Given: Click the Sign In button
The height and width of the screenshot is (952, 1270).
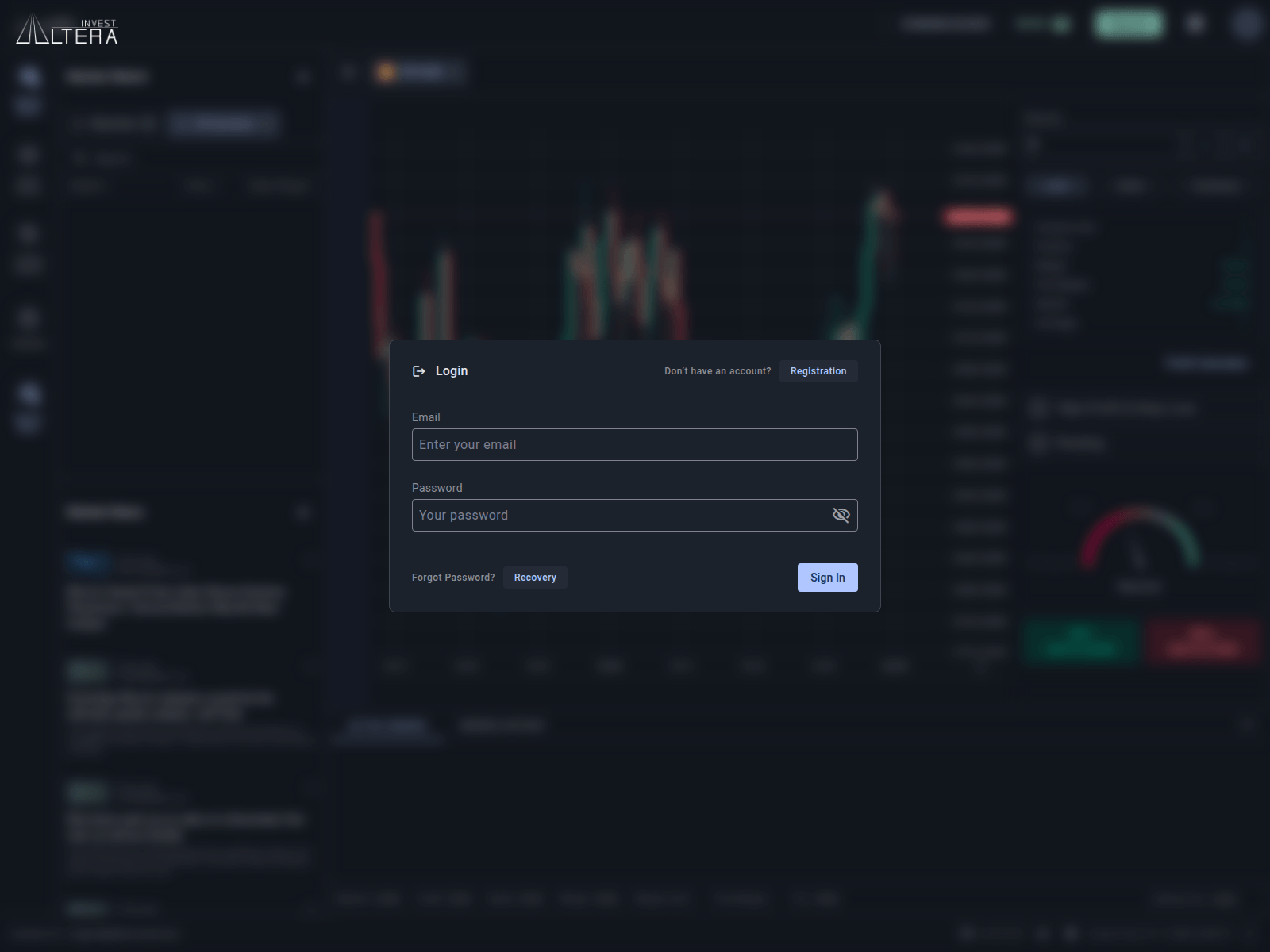Looking at the screenshot, I should click(x=827, y=578).
